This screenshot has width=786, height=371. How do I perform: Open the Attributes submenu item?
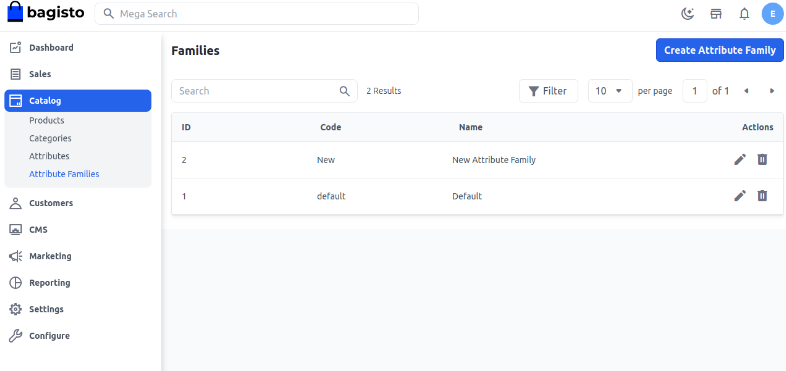tap(49, 156)
